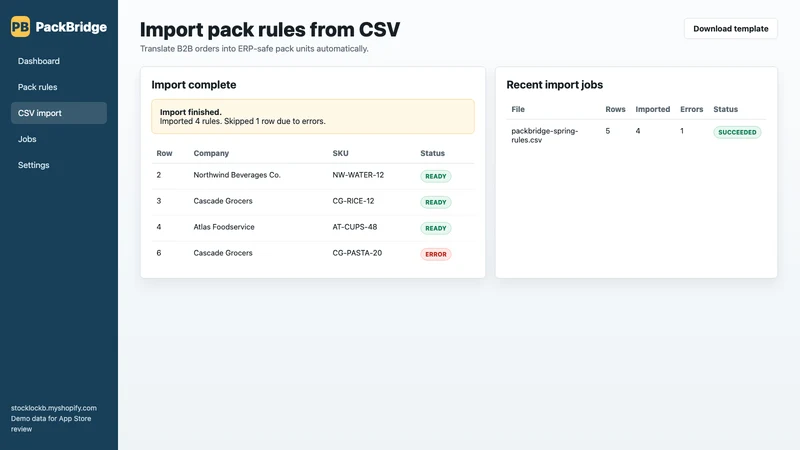Click the Import finished banner
The image size is (800, 450).
(313, 116)
